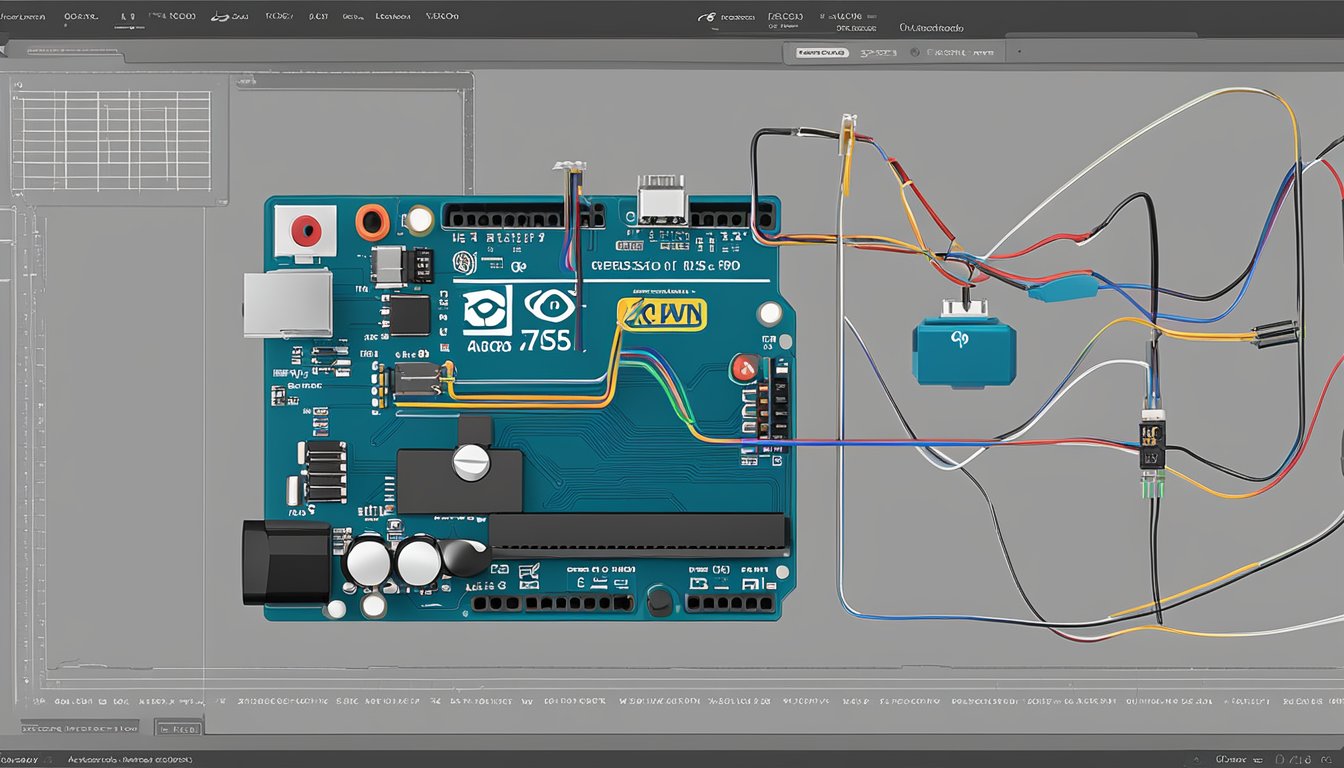Select the radio button beside the search field
Image resolution: width=1344 pixels, height=768 pixels.
(913, 52)
